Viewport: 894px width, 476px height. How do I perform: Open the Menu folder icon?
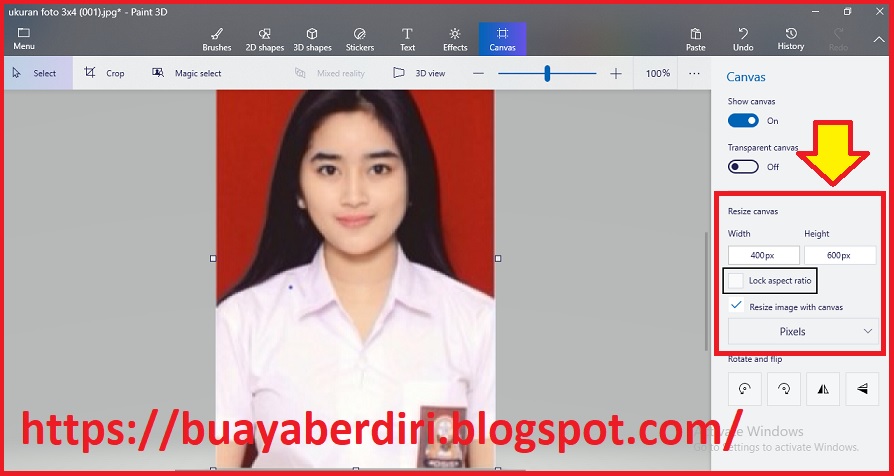pos(23,32)
